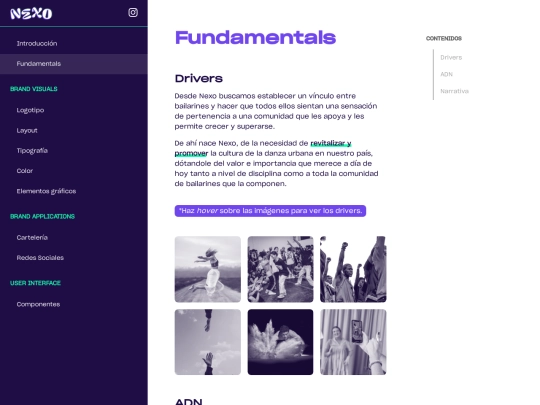Viewport: 540px width, 405px height.
Task: Go to the Introducción page
Action: pyautogui.click(x=37, y=44)
